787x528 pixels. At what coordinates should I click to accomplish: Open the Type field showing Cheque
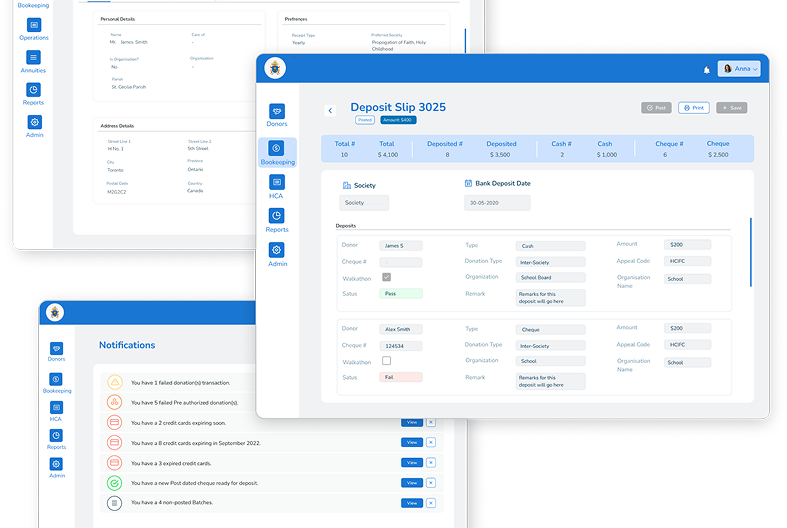550,329
